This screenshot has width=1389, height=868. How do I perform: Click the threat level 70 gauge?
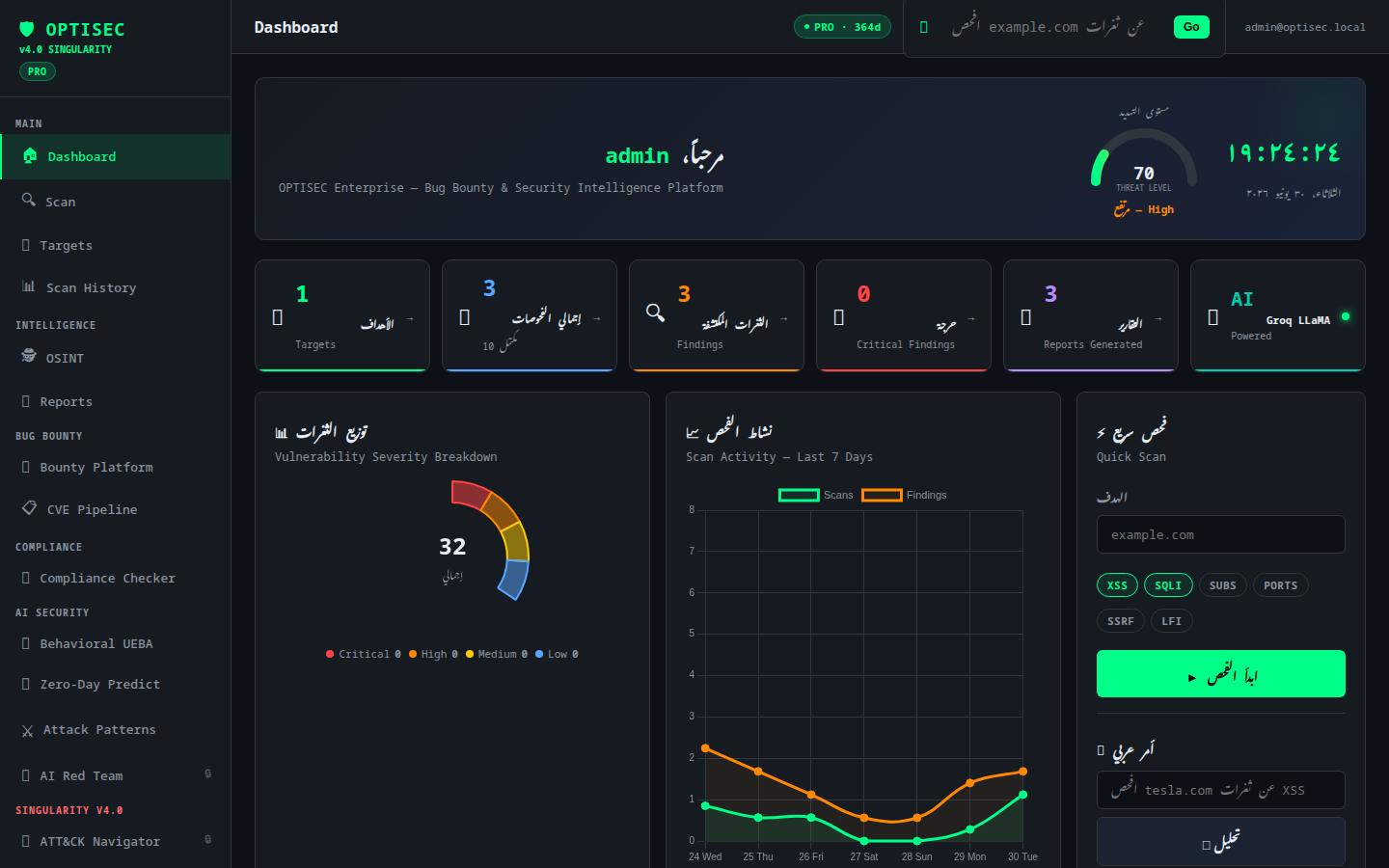[1144, 159]
